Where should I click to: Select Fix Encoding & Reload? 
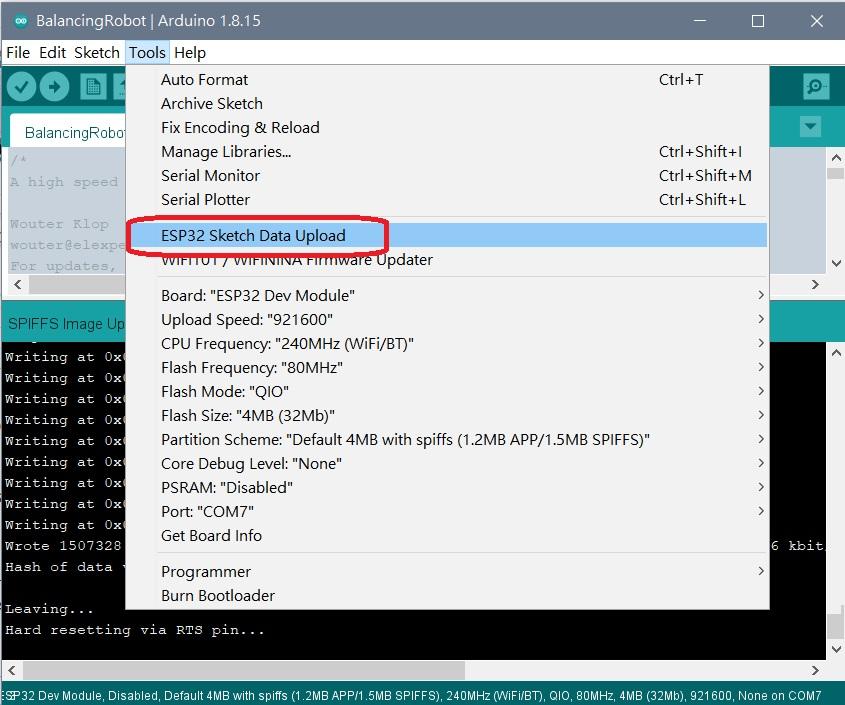pos(447,128)
